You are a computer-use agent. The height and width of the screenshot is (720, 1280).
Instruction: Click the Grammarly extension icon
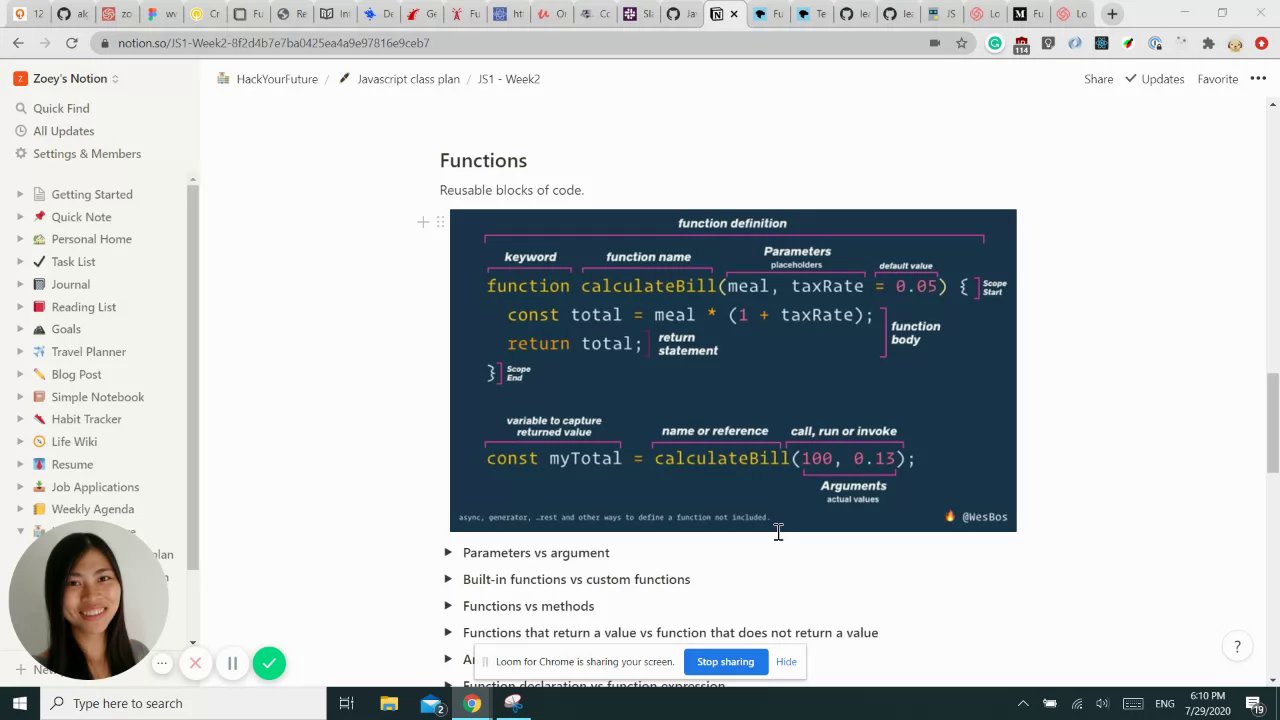995,43
